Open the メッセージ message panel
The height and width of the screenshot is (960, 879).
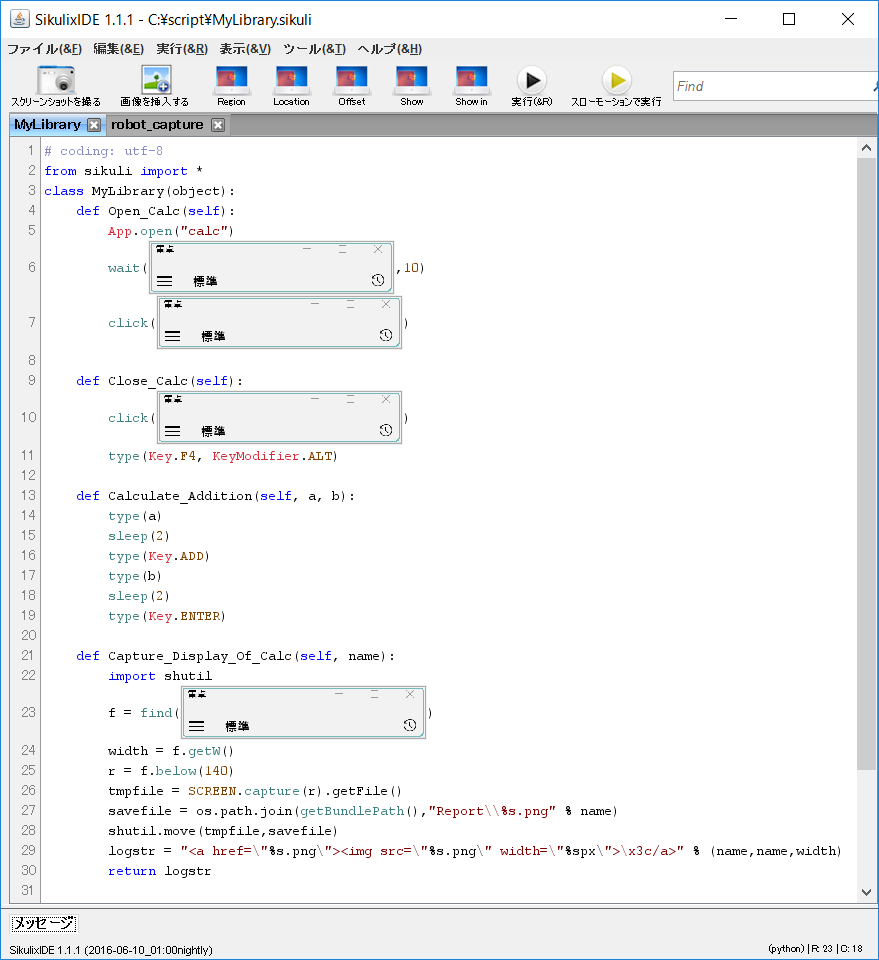pyautogui.click(x=43, y=923)
